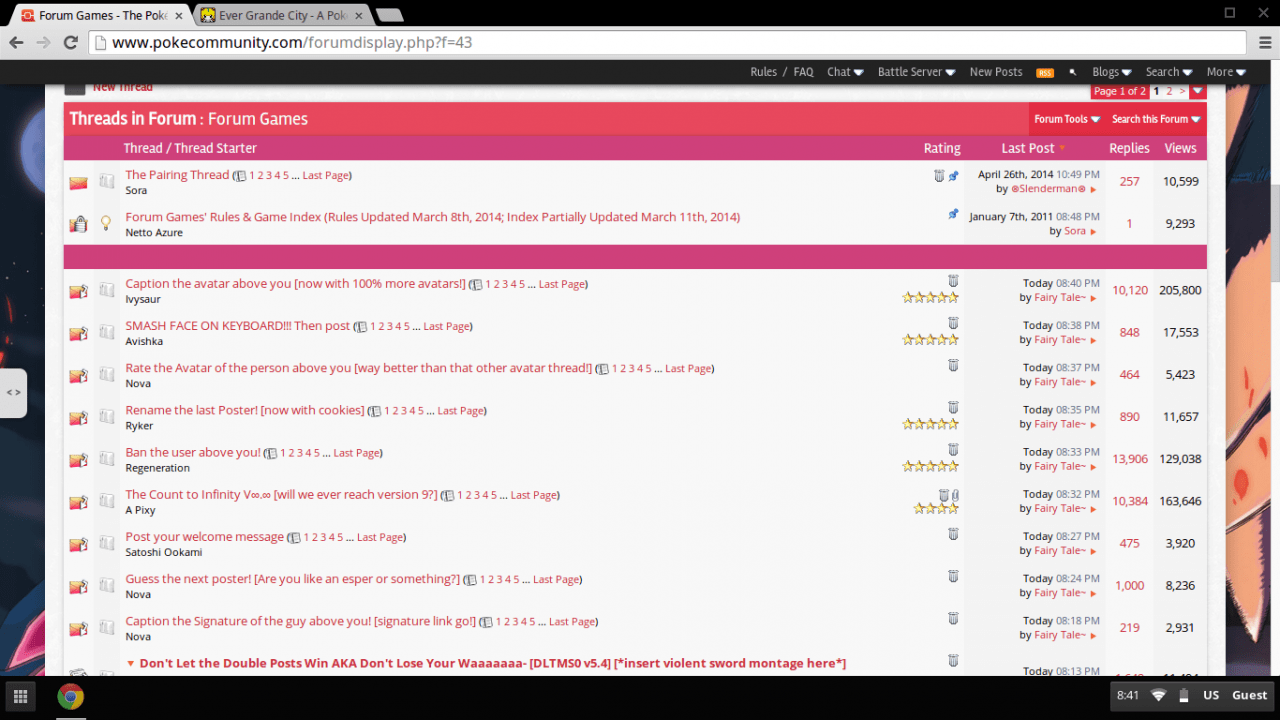Open Forum Games' Rules & Game Index thread
1280x720 pixels.
(432, 217)
